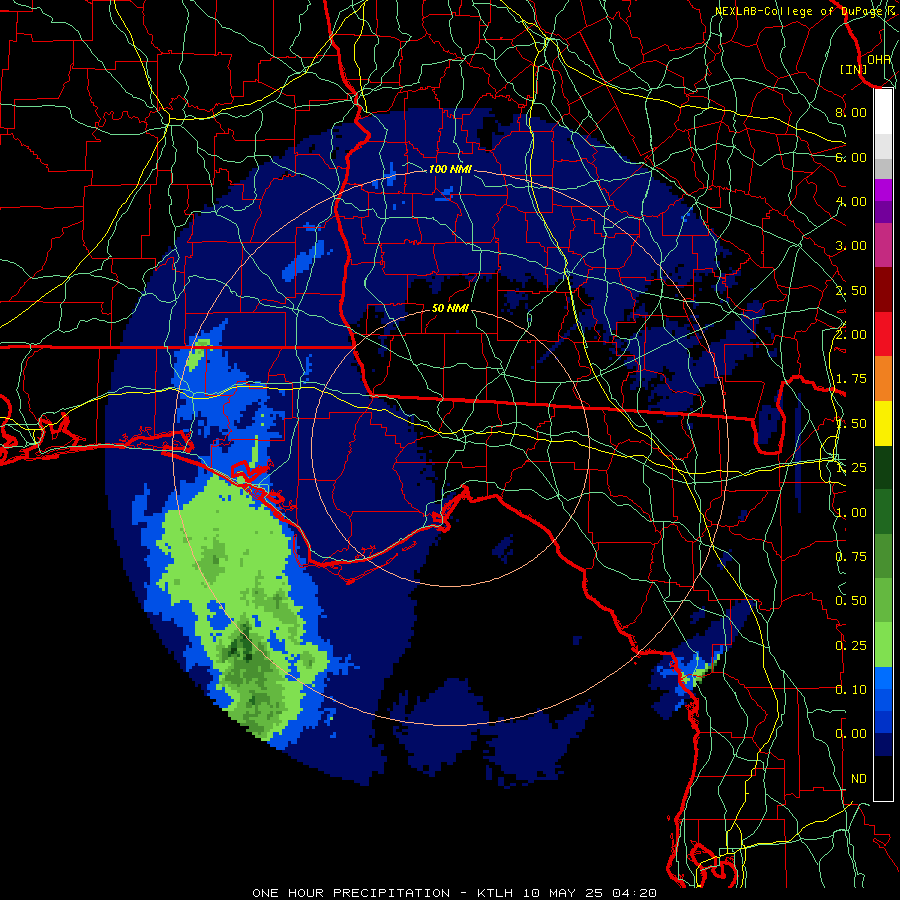Click the OHR product label above legend
This screenshot has width=900, height=900.
click(x=879, y=59)
